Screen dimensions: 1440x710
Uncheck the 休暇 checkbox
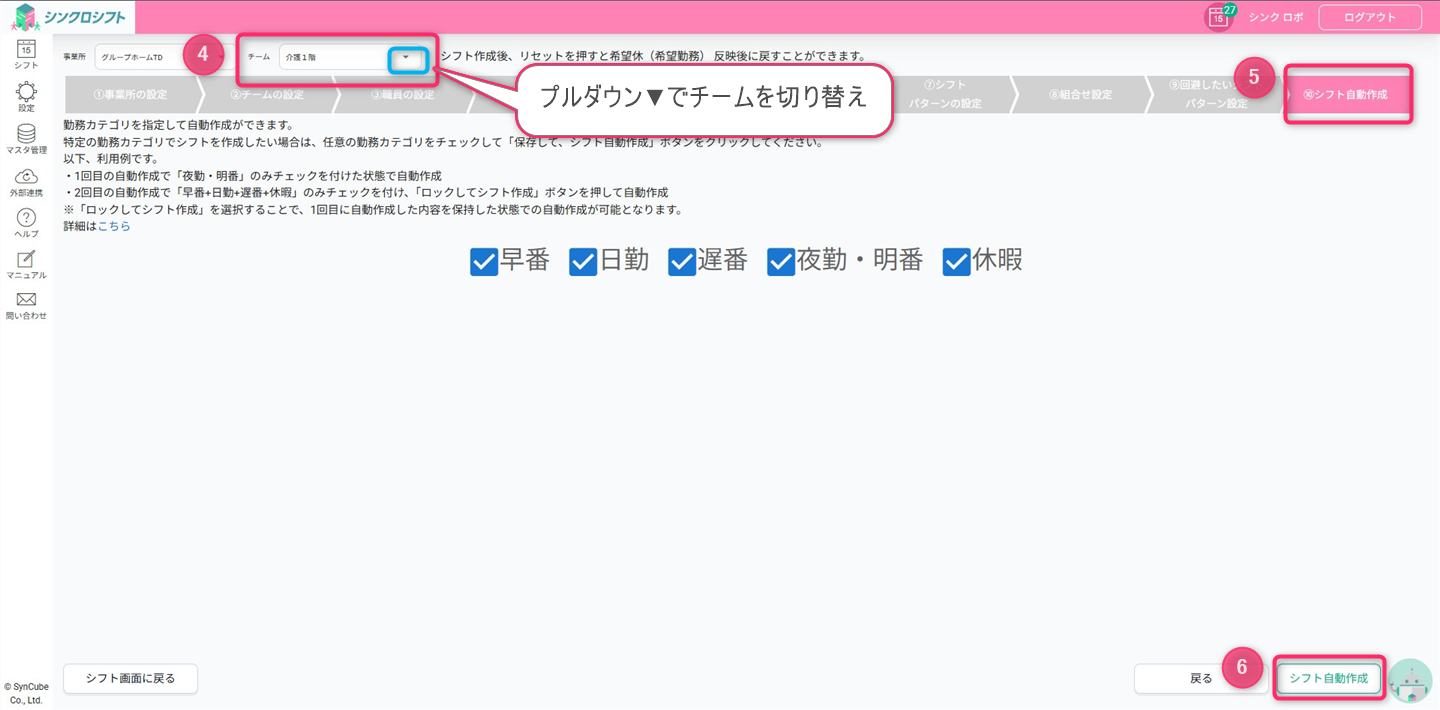(x=956, y=261)
